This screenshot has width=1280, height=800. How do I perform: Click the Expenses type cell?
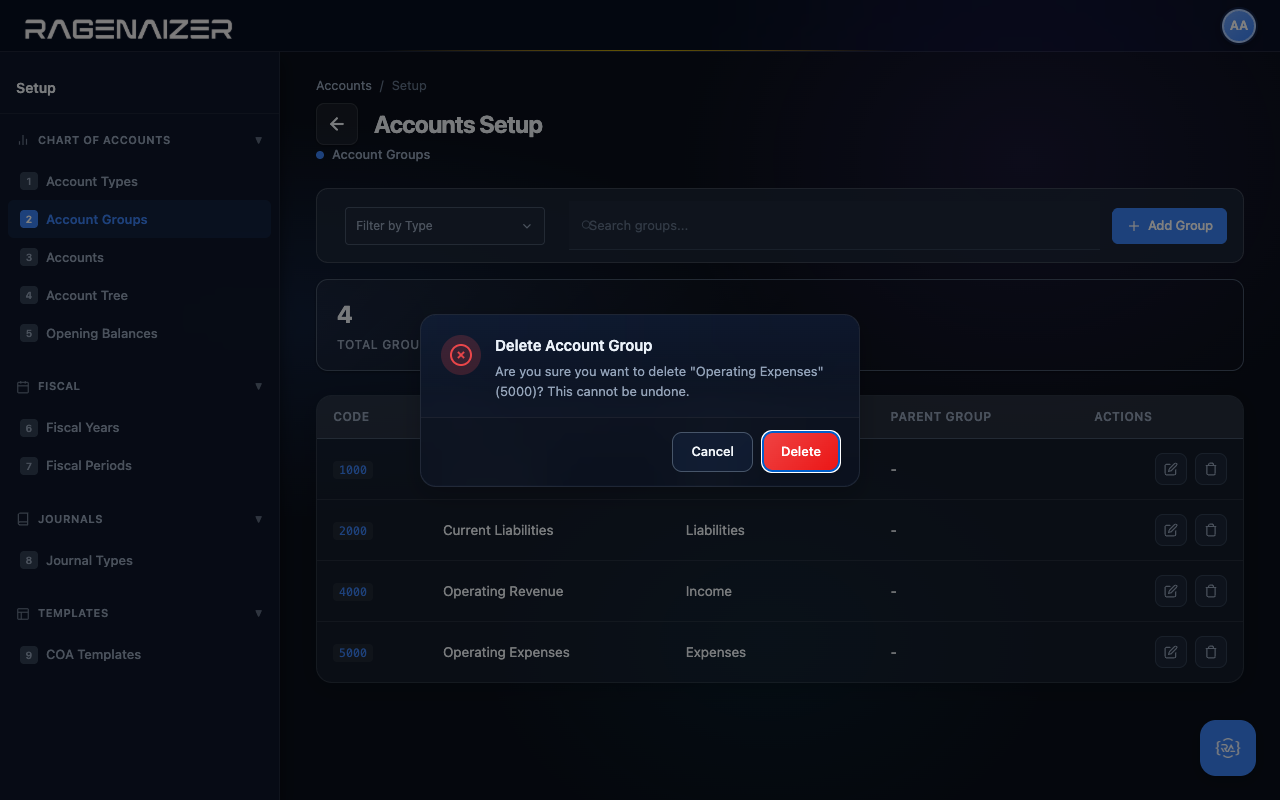(716, 652)
